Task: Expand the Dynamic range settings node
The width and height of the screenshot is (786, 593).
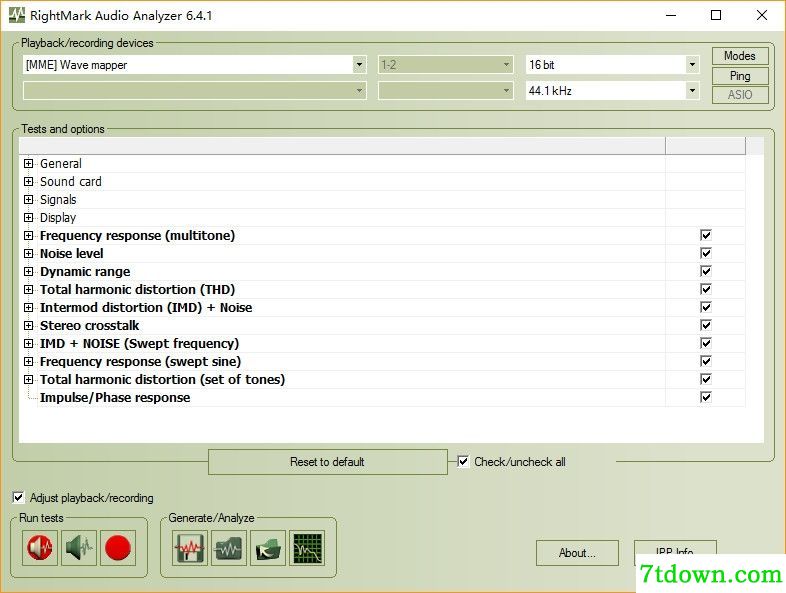Action: pyautogui.click(x=29, y=272)
